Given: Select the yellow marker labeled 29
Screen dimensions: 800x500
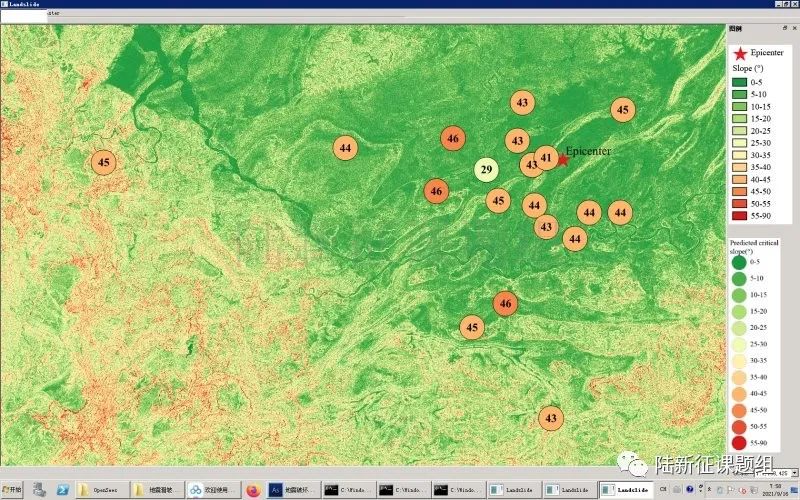Looking at the screenshot, I should pyautogui.click(x=486, y=169).
